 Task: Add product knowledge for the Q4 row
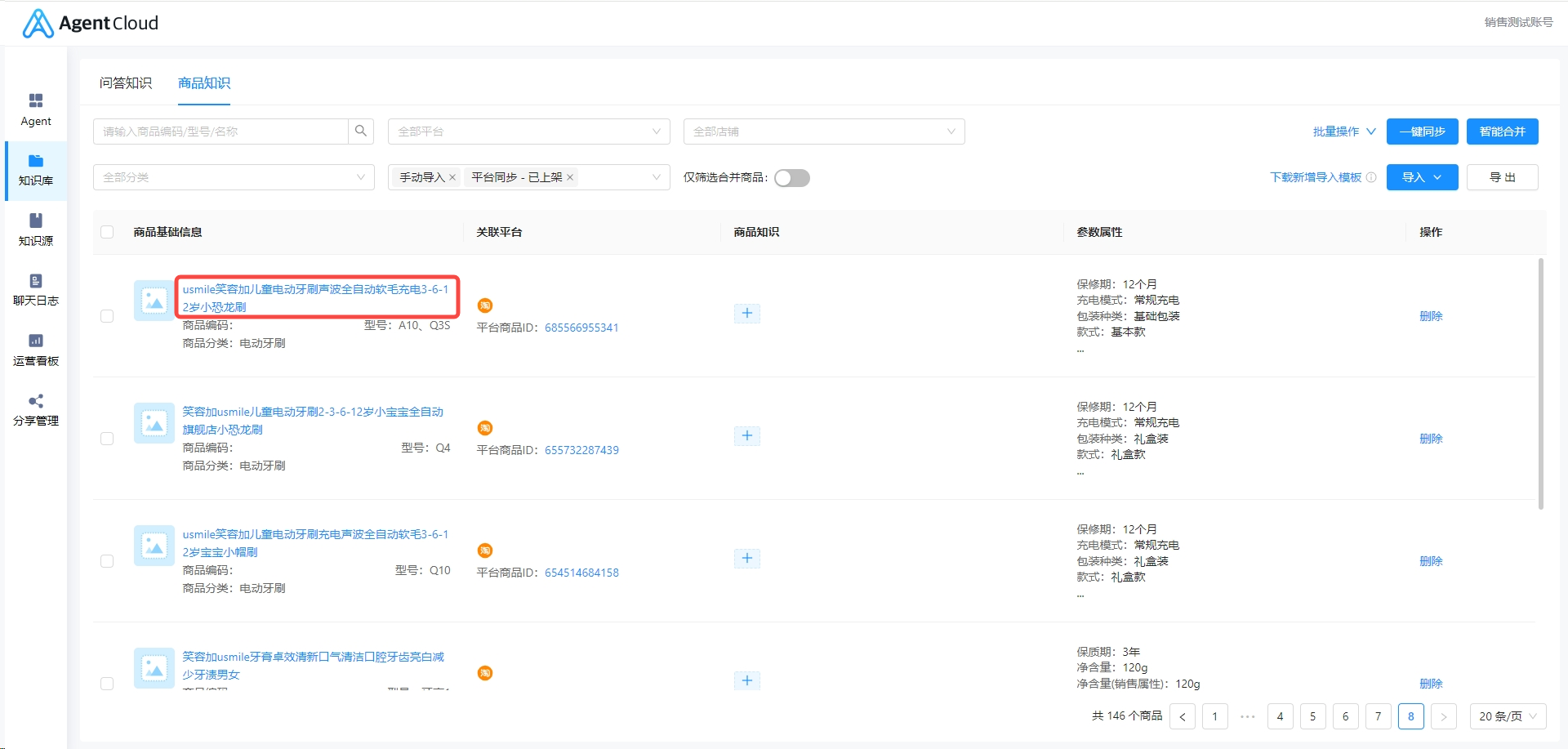tap(746, 435)
